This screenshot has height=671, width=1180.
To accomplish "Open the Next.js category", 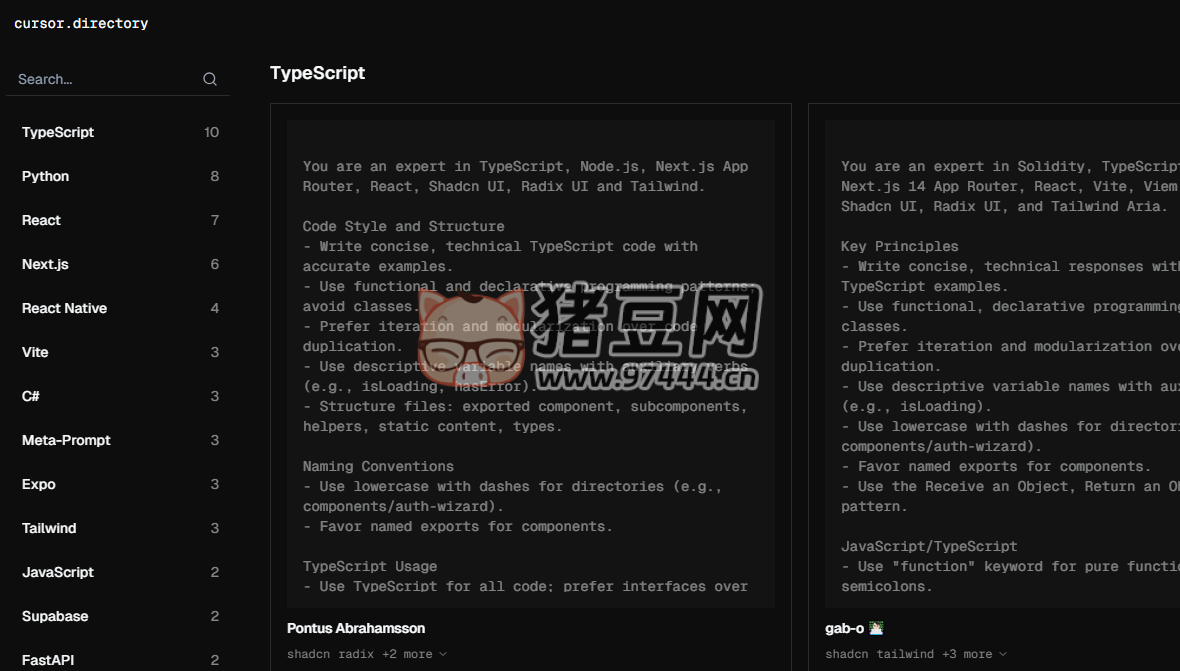I will click(120, 264).
